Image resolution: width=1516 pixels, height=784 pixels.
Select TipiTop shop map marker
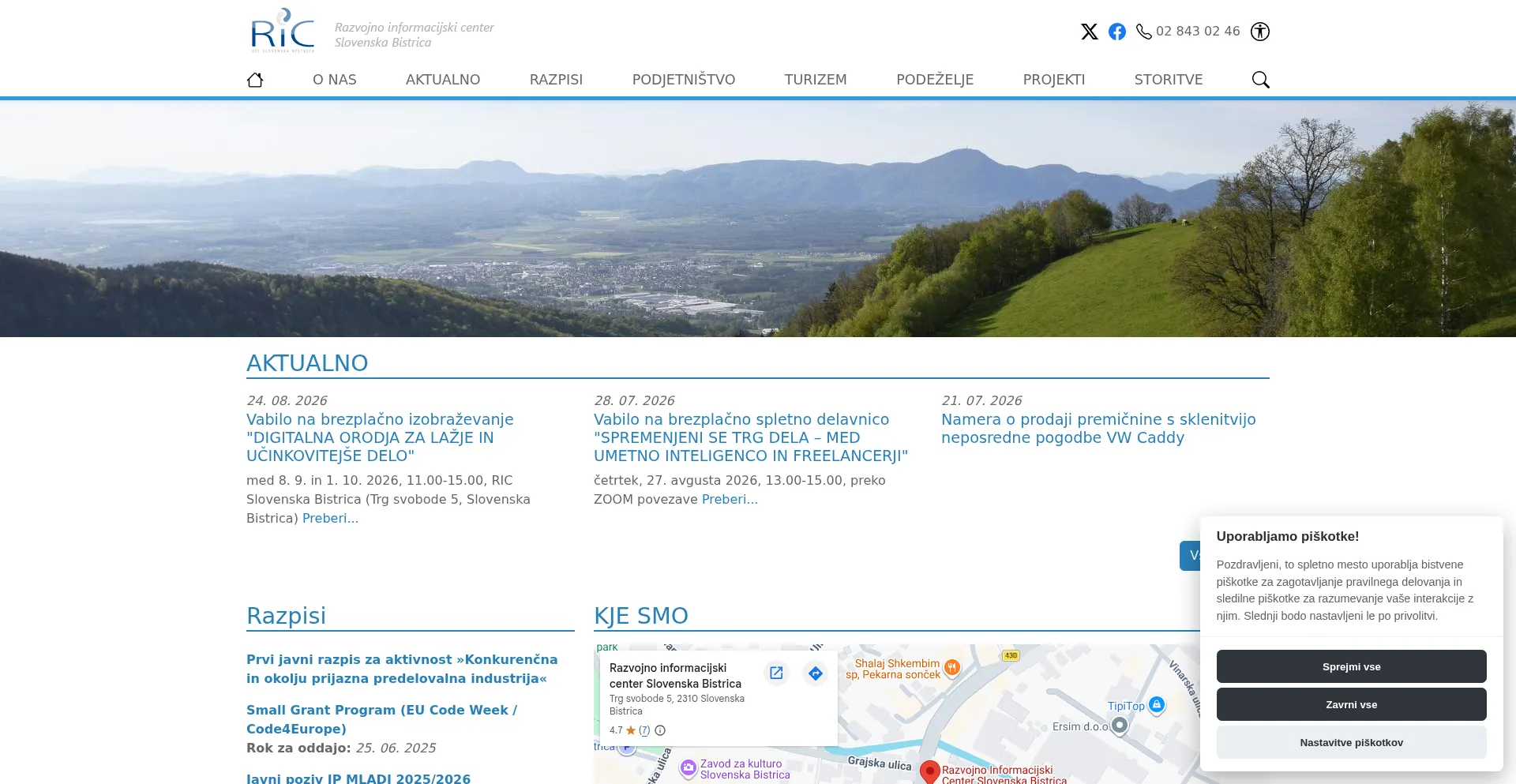click(x=1157, y=704)
